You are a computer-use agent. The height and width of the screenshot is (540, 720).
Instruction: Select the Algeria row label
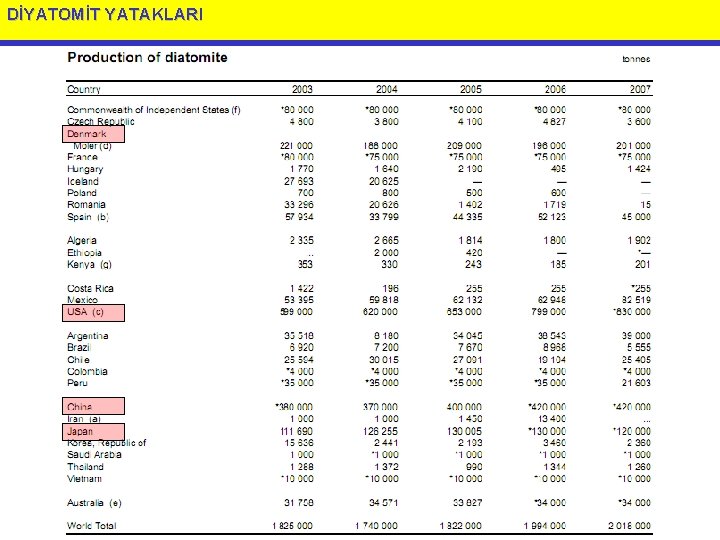point(82,241)
